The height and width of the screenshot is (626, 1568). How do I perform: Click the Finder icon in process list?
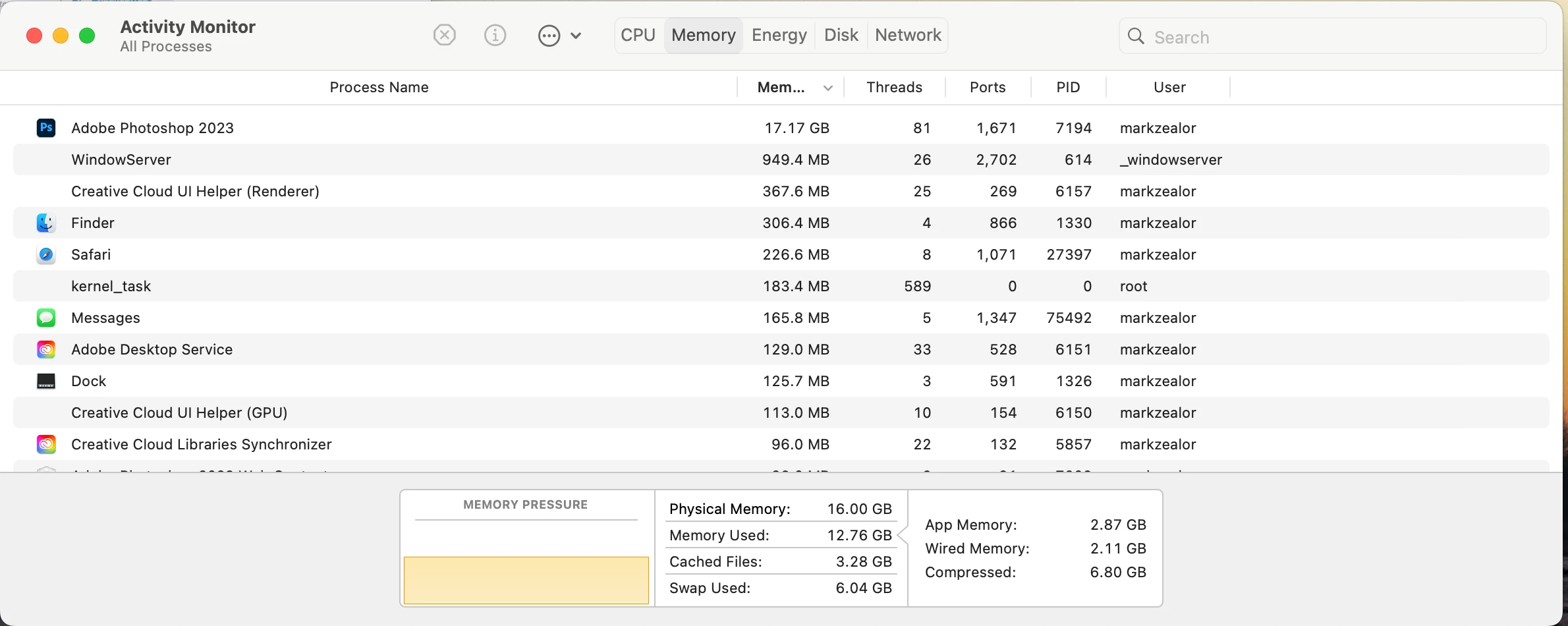46,223
